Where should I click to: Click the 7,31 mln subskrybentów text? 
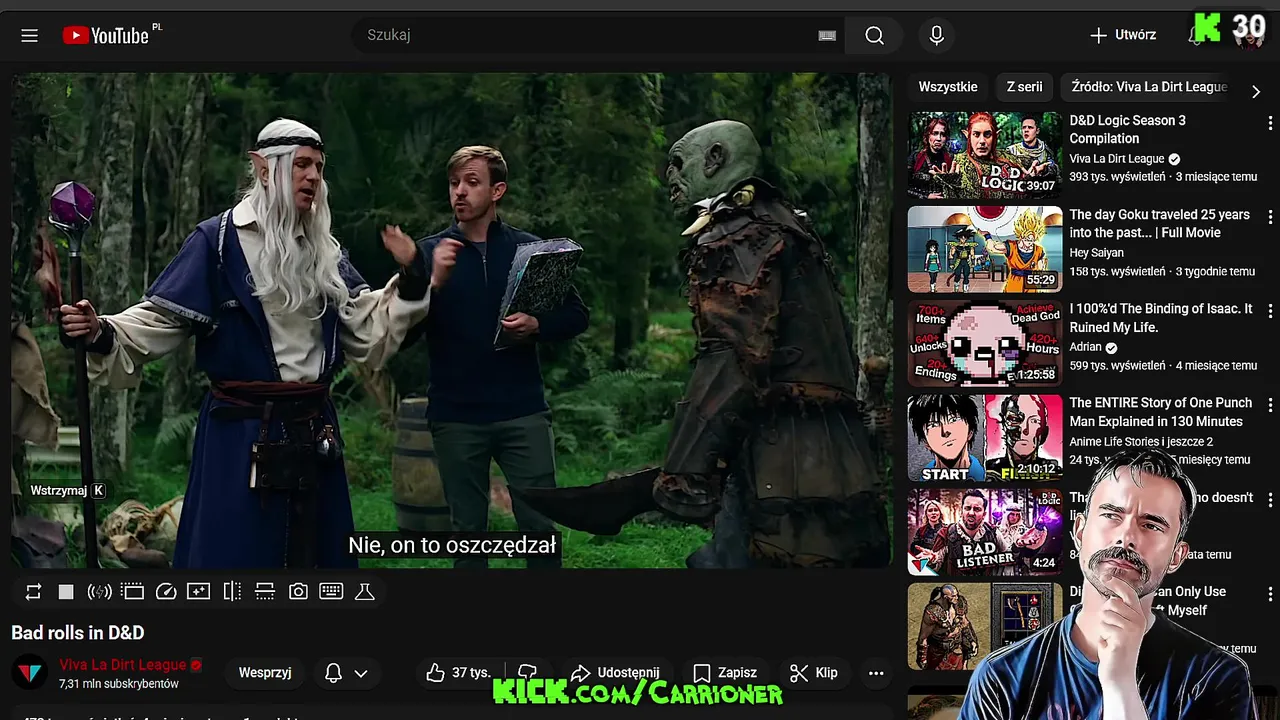point(118,684)
